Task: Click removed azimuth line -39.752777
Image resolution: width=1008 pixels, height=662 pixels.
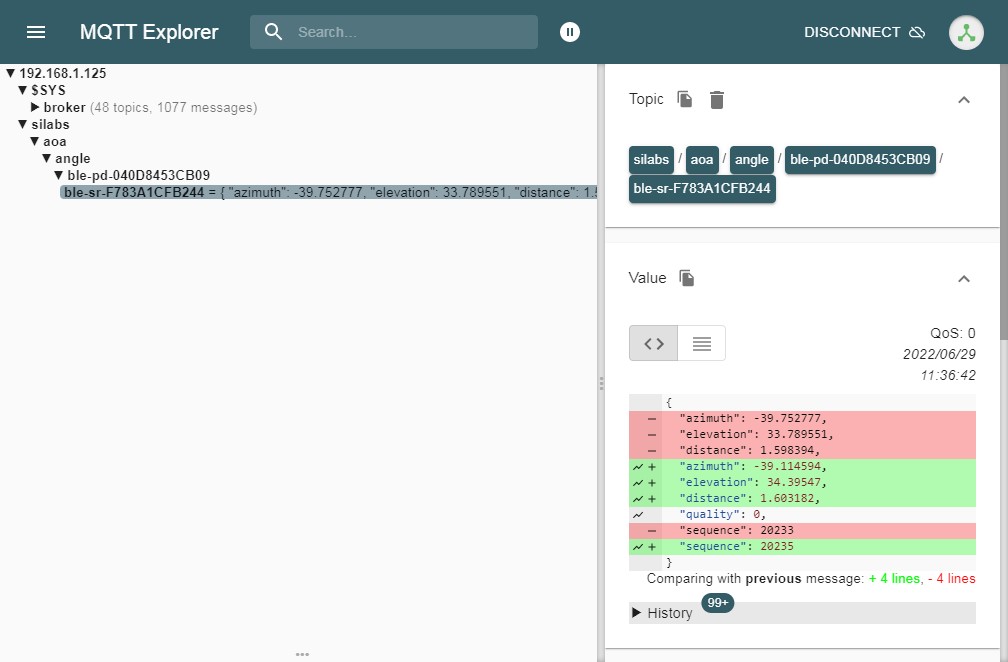Action: [x=802, y=418]
